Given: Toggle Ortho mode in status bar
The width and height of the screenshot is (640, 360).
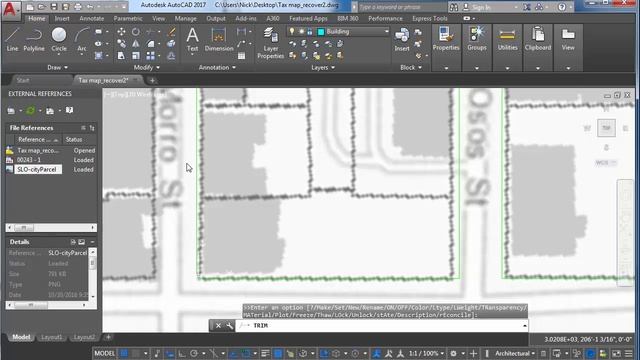Looking at the screenshot, I should click(182, 353).
